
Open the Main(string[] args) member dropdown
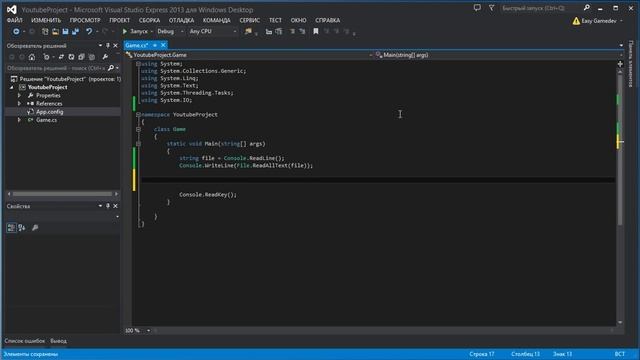pyautogui.click(x=498, y=55)
